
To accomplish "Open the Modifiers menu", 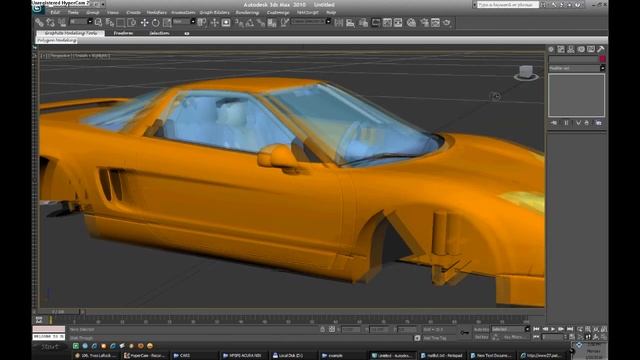I will click(156, 13).
